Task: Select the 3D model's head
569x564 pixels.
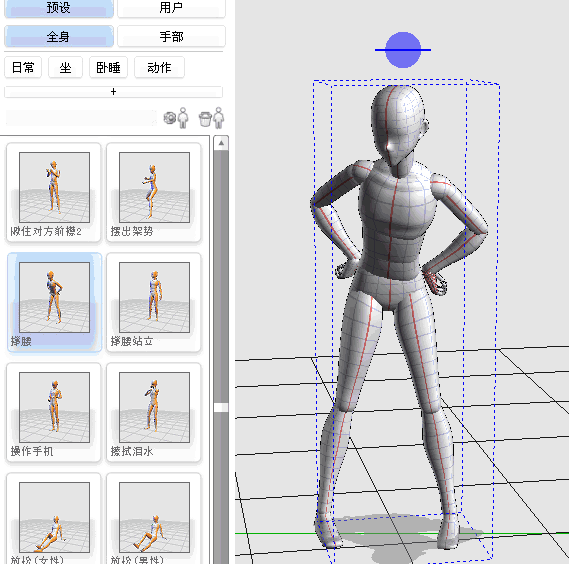Action: (x=398, y=125)
